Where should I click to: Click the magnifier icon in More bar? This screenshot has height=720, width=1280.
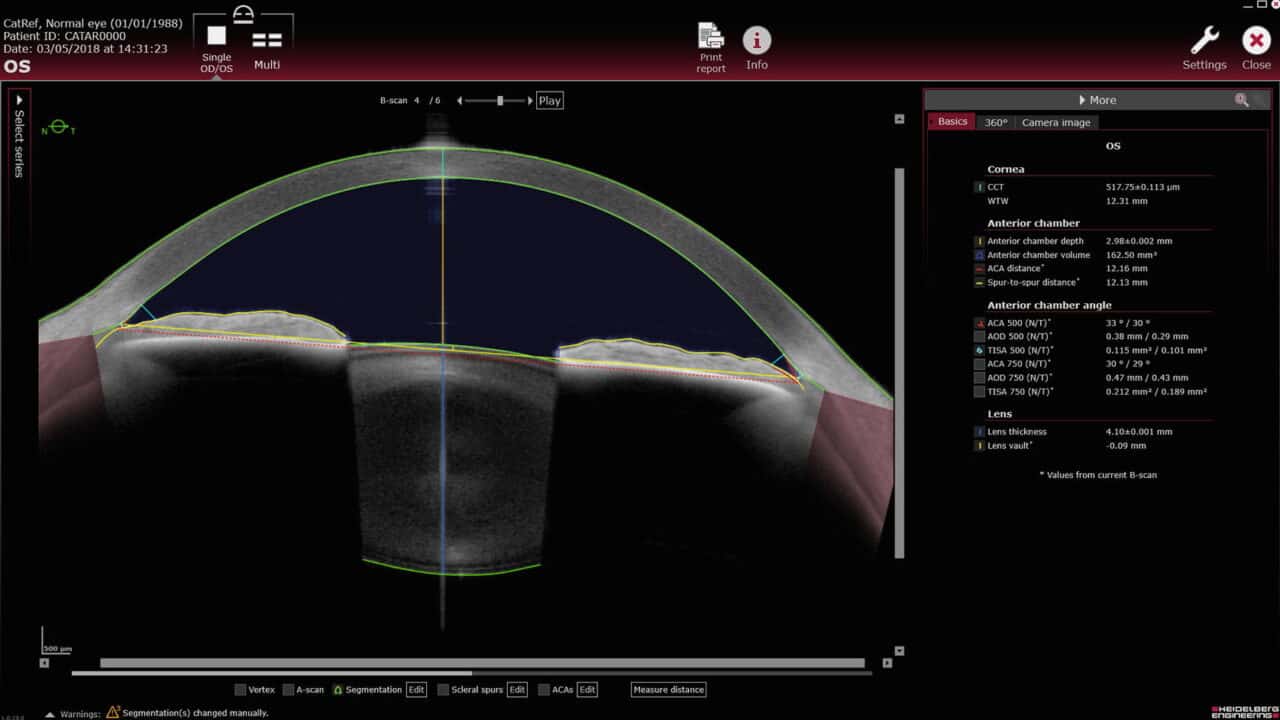1242,100
